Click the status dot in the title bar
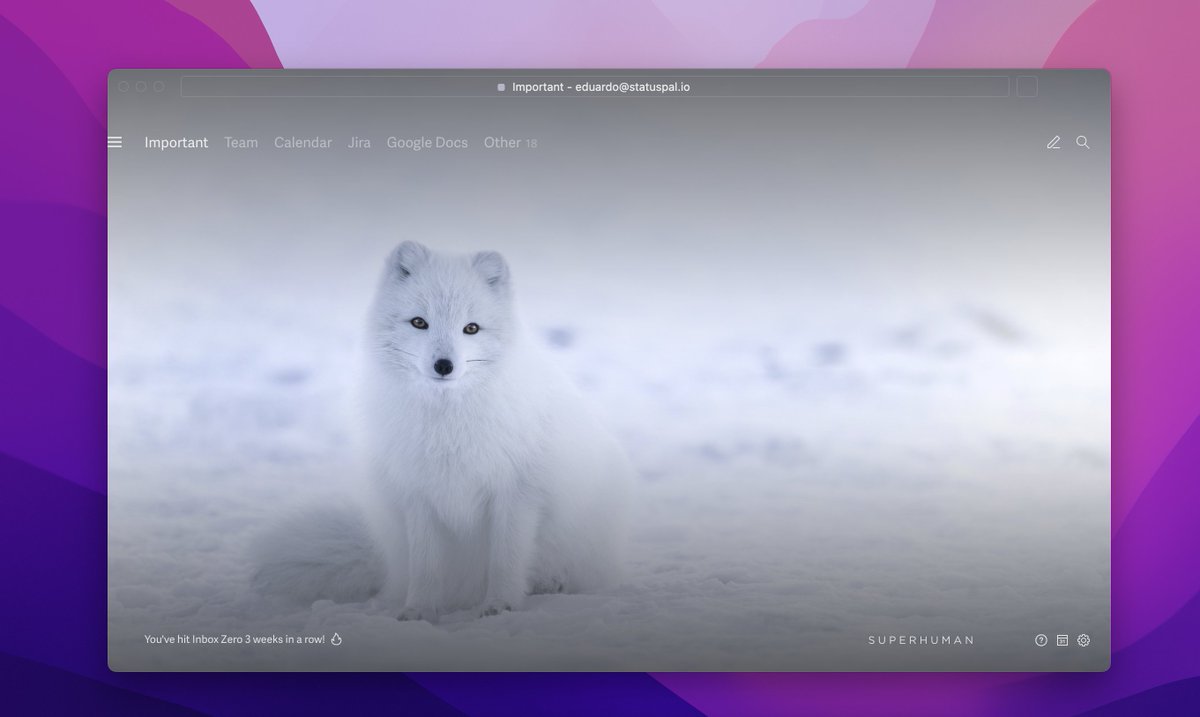The width and height of the screenshot is (1200, 717). pos(500,86)
